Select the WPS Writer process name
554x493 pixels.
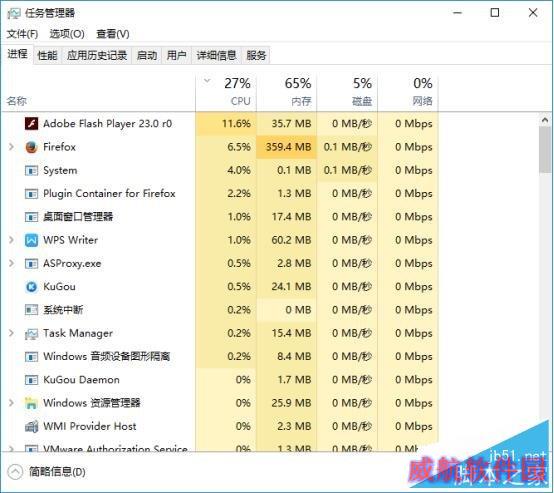tap(70, 240)
